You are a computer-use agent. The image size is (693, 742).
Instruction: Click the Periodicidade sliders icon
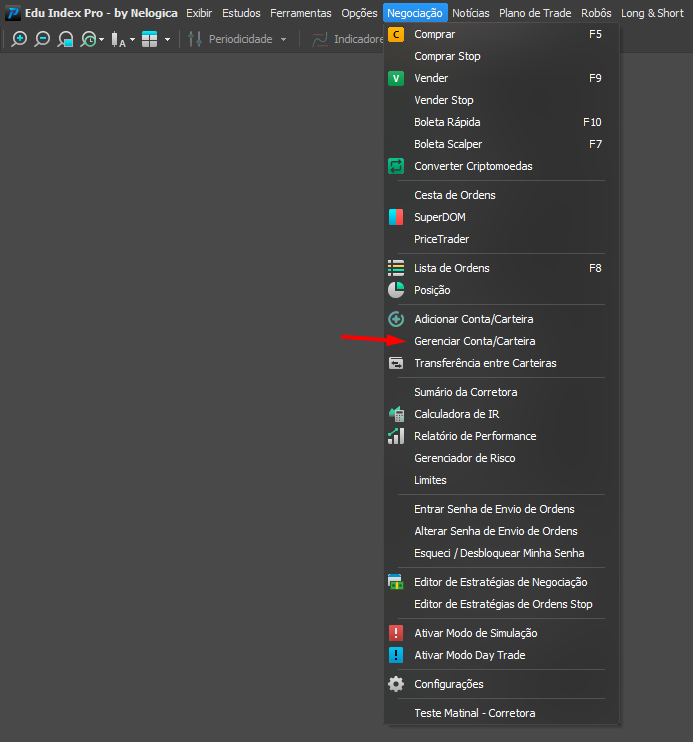(x=195, y=39)
